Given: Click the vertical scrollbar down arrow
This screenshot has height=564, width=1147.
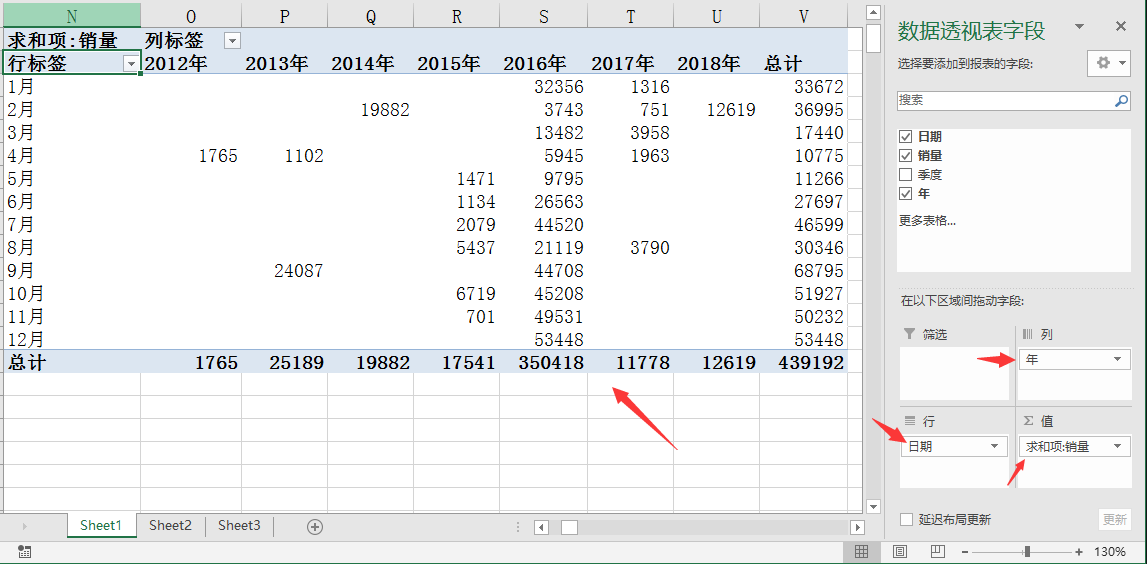Looking at the screenshot, I should pos(873,505).
